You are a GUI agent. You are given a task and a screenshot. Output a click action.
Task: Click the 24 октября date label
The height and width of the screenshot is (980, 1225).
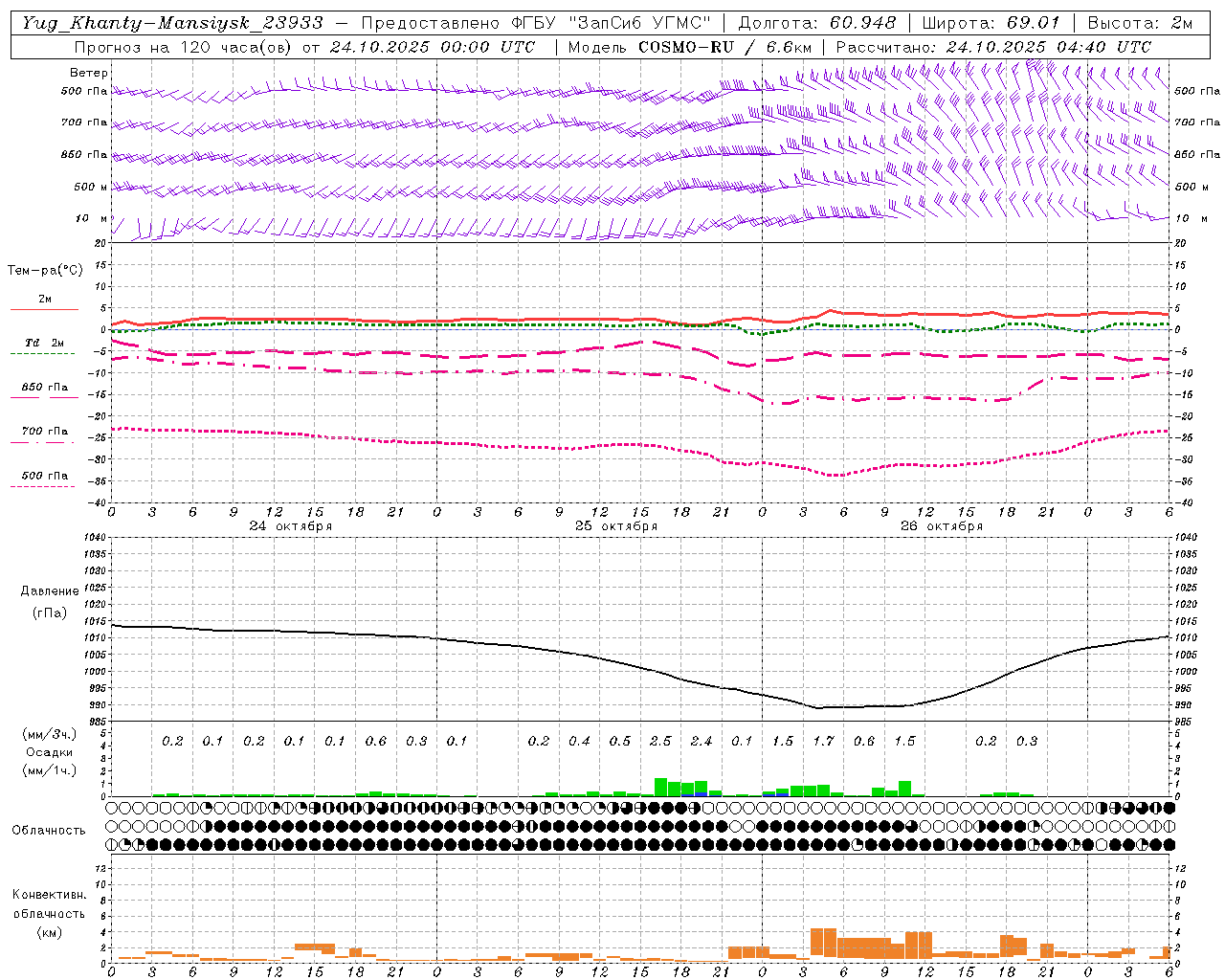(290, 526)
